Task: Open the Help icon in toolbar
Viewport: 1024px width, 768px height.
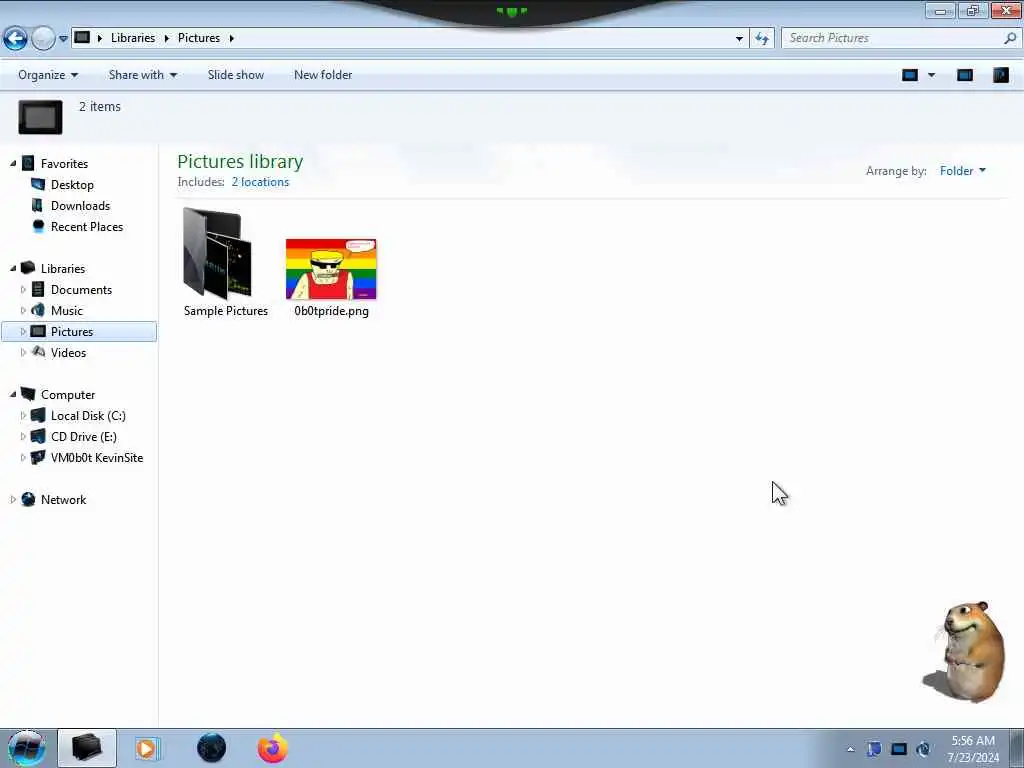Action: pyautogui.click(x=1000, y=75)
